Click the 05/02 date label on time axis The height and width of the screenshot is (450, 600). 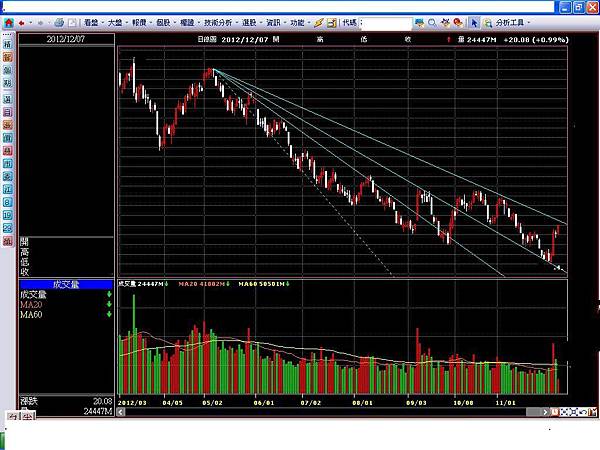pos(212,403)
